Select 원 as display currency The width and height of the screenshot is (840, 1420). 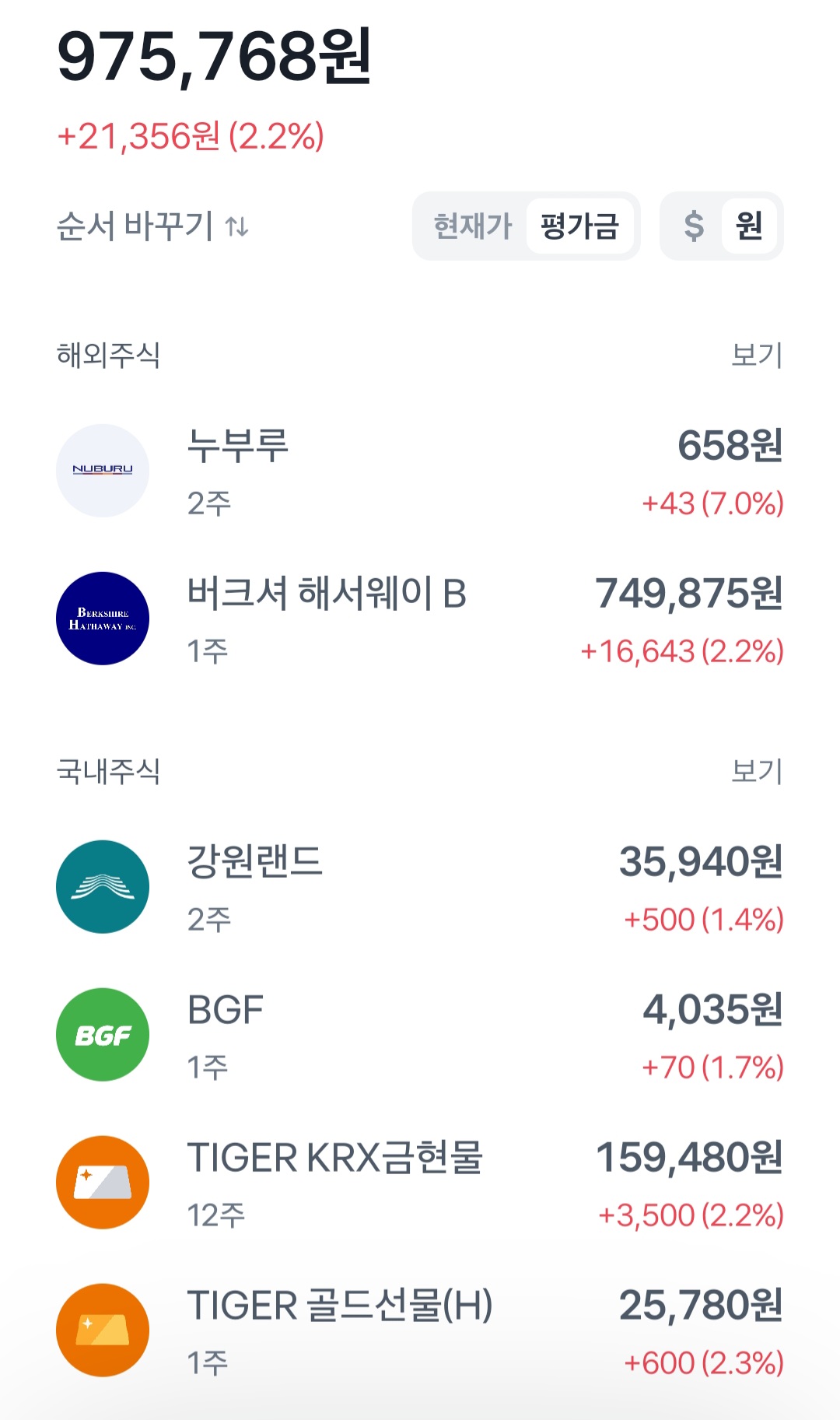tap(749, 226)
